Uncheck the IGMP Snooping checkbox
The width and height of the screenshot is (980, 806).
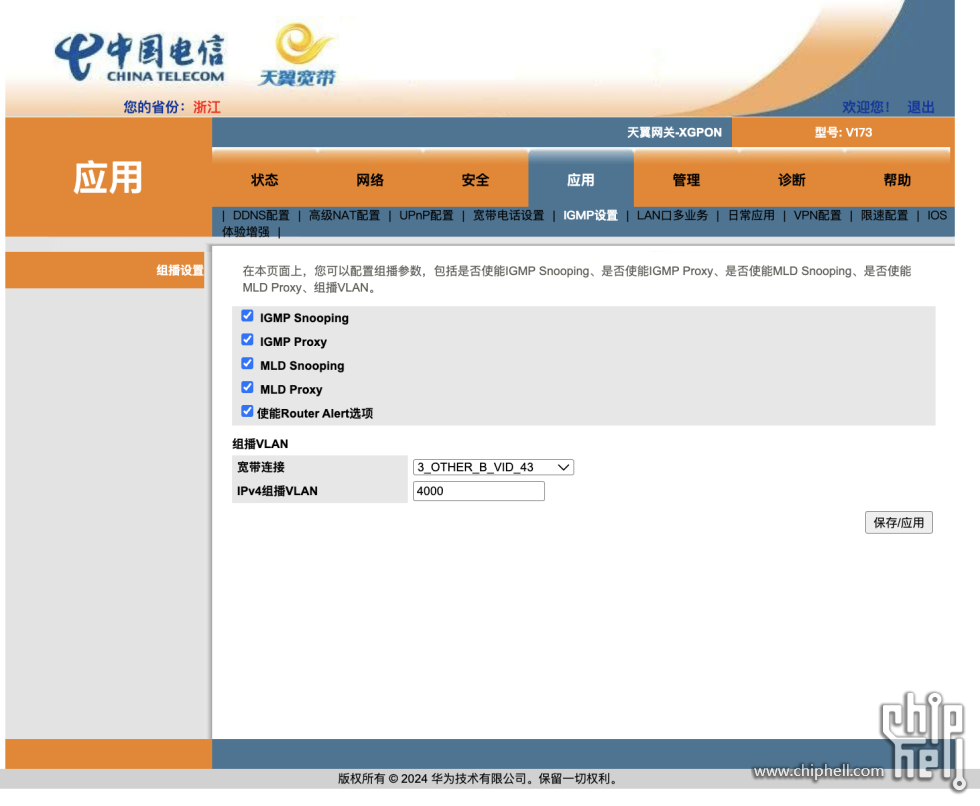248,316
